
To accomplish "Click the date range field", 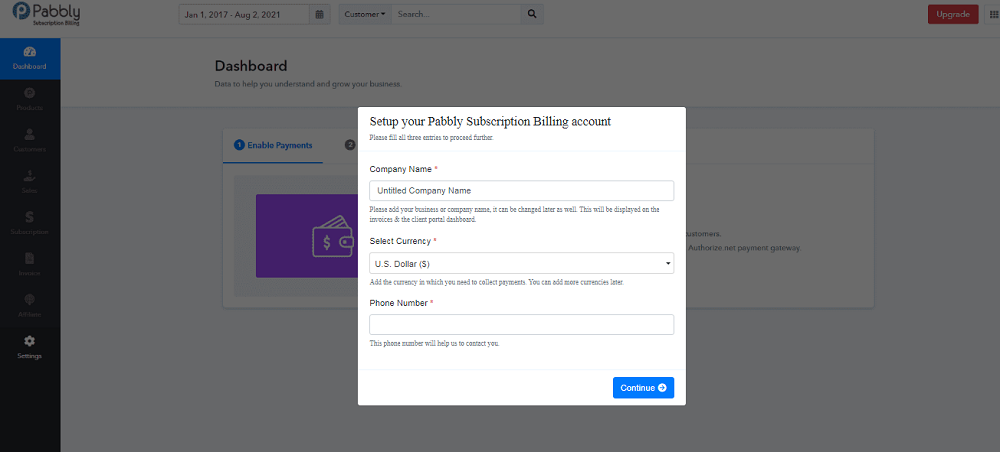I will pos(244,14).
